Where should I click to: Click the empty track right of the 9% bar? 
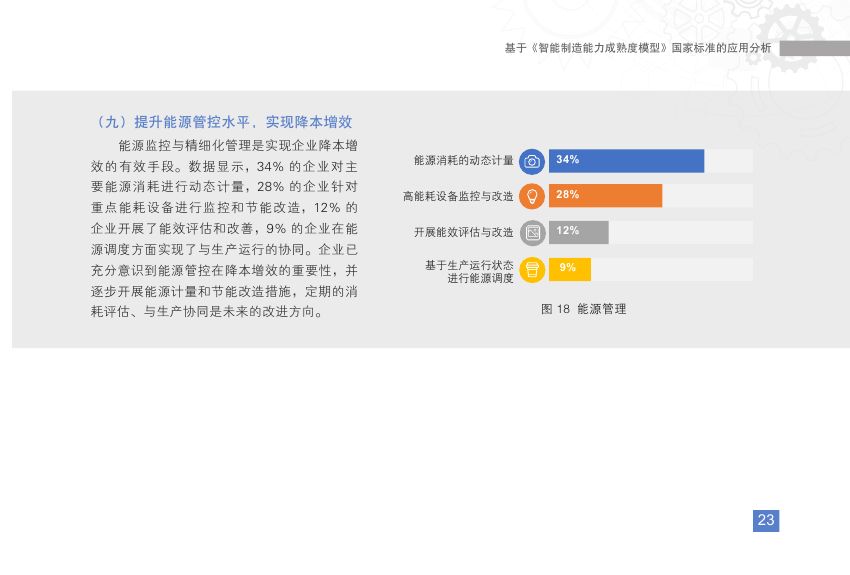click(671, 268)
